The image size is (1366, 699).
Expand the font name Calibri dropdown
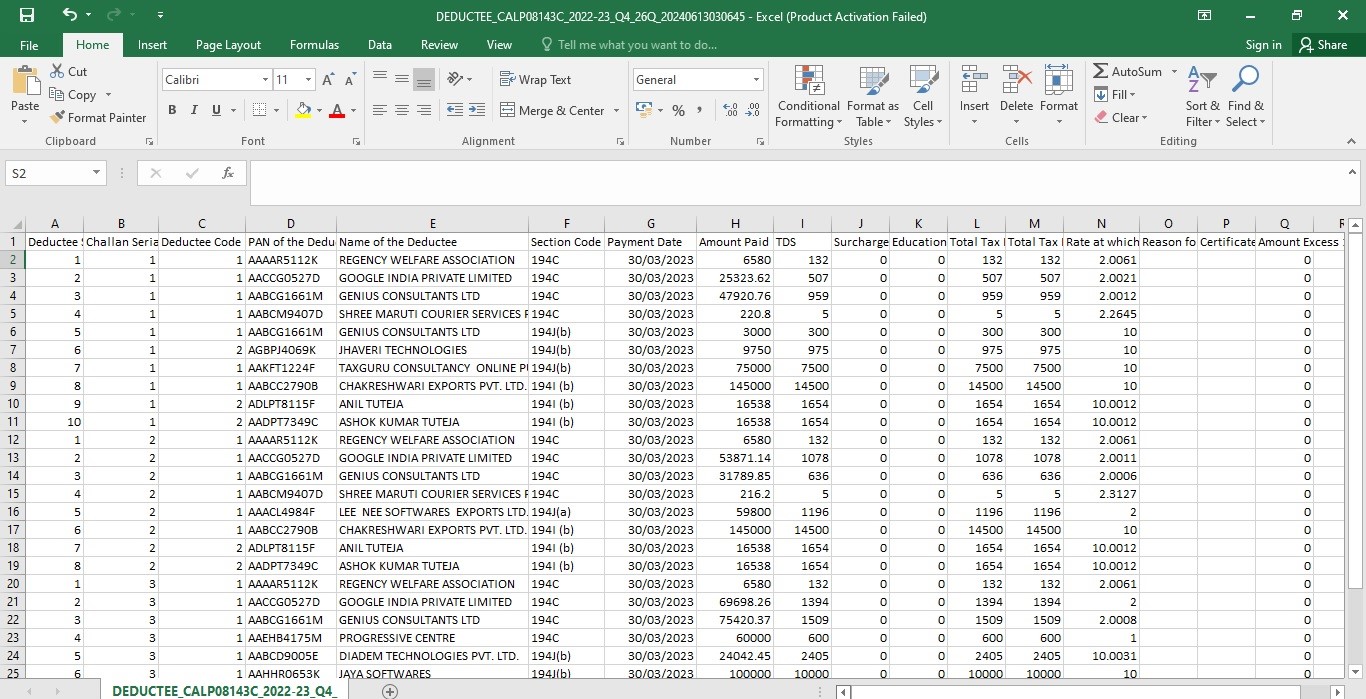265,79
